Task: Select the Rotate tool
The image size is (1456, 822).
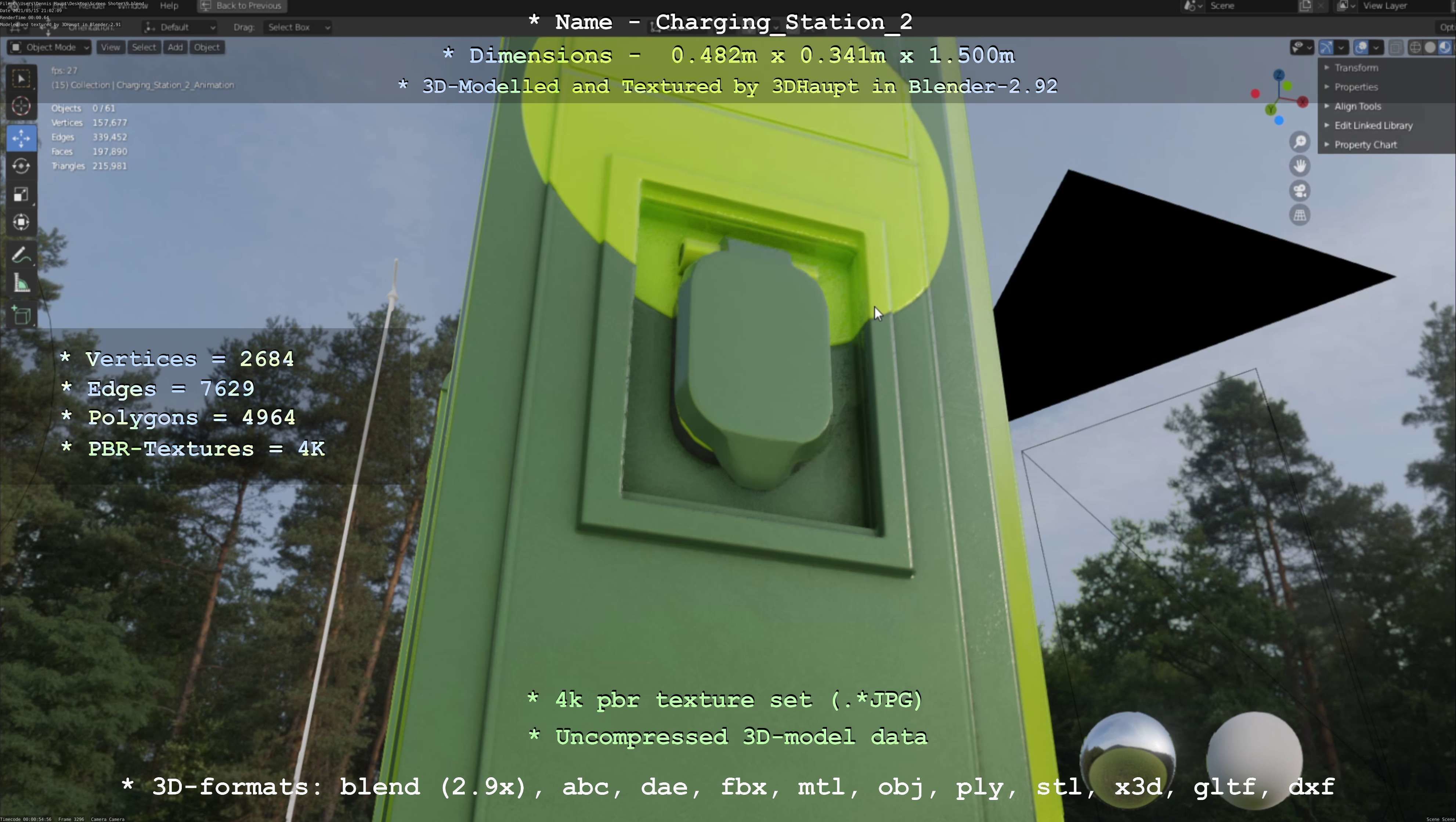Action: pyautogui.click(x=21, y=166)
